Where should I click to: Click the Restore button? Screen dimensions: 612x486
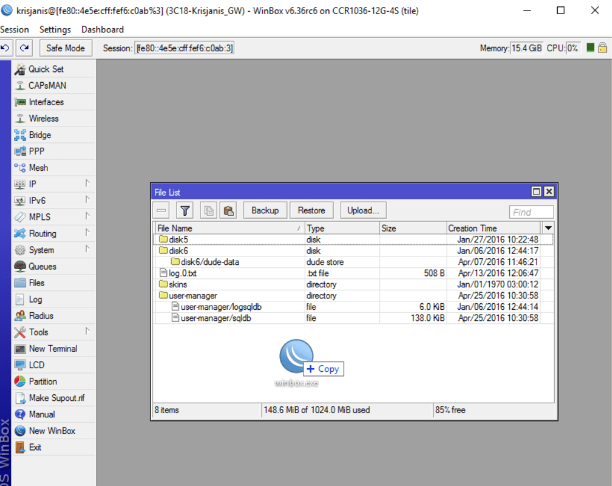pyautogui.click(x=311, y=210)
